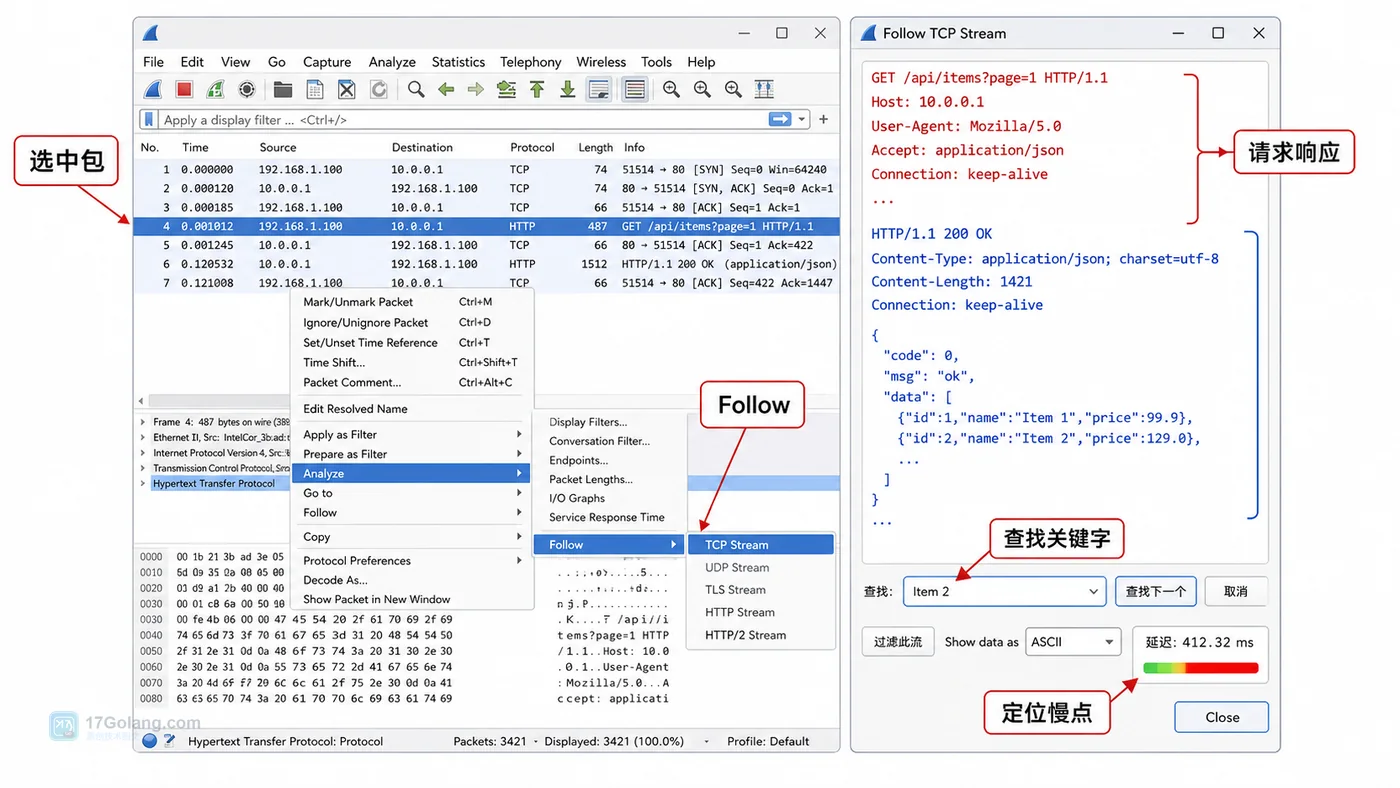Select Mark/Unmark Packet in context menu
Image resolution: width=1400 pixels, height=788 pixels.
(412, 302)
